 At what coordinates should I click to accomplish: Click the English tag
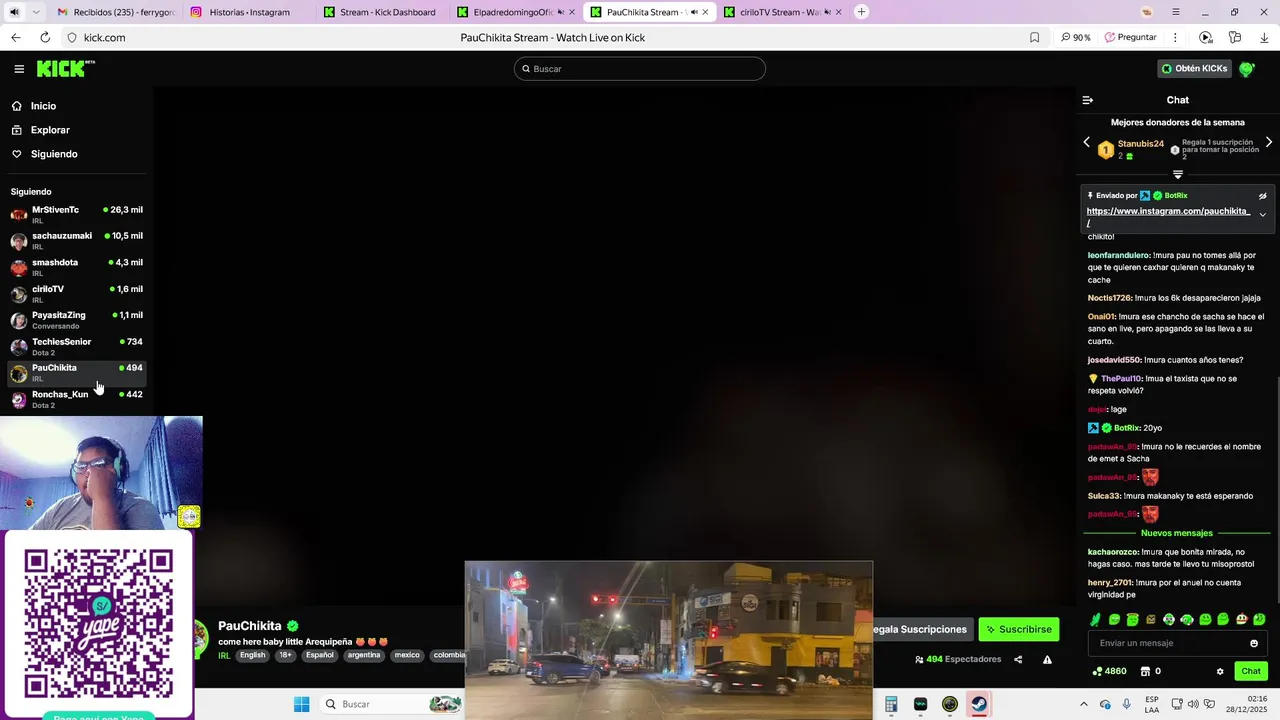click(x=253, y=656)
